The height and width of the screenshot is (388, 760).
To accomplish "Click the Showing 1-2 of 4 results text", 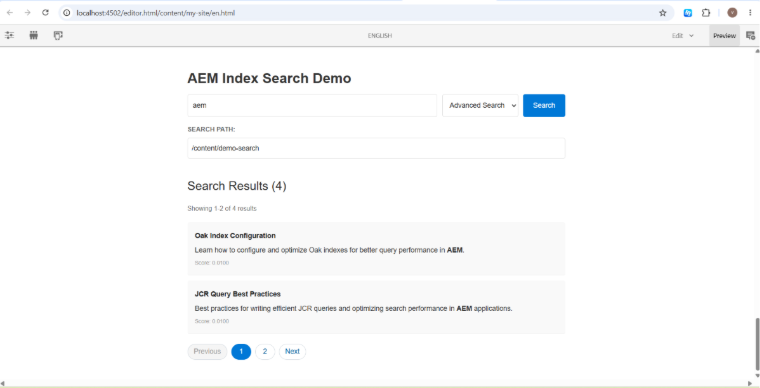I will tap(222, 209).
